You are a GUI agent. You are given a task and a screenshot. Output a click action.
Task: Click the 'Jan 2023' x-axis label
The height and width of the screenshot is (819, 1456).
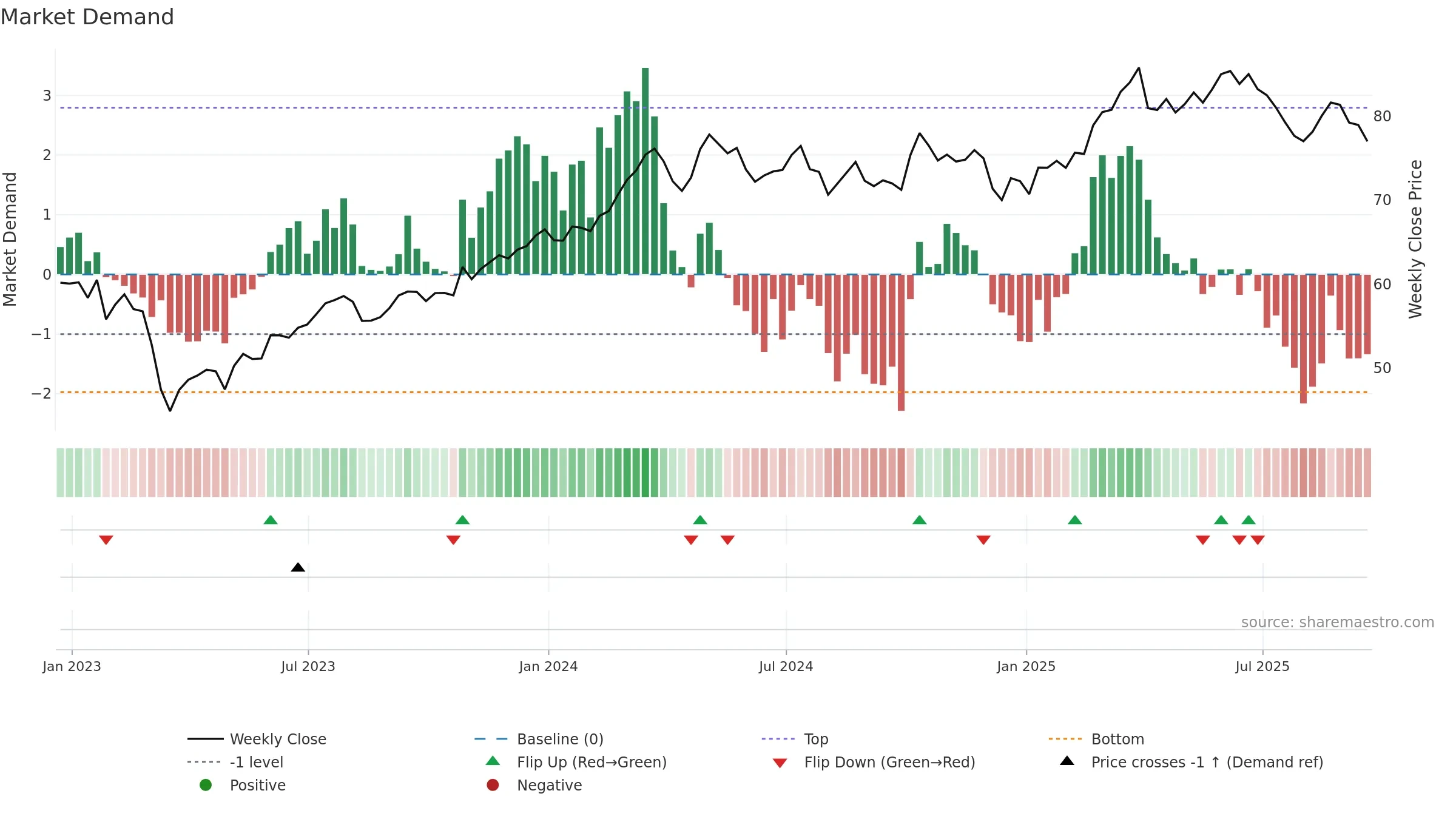coord(72,666)
